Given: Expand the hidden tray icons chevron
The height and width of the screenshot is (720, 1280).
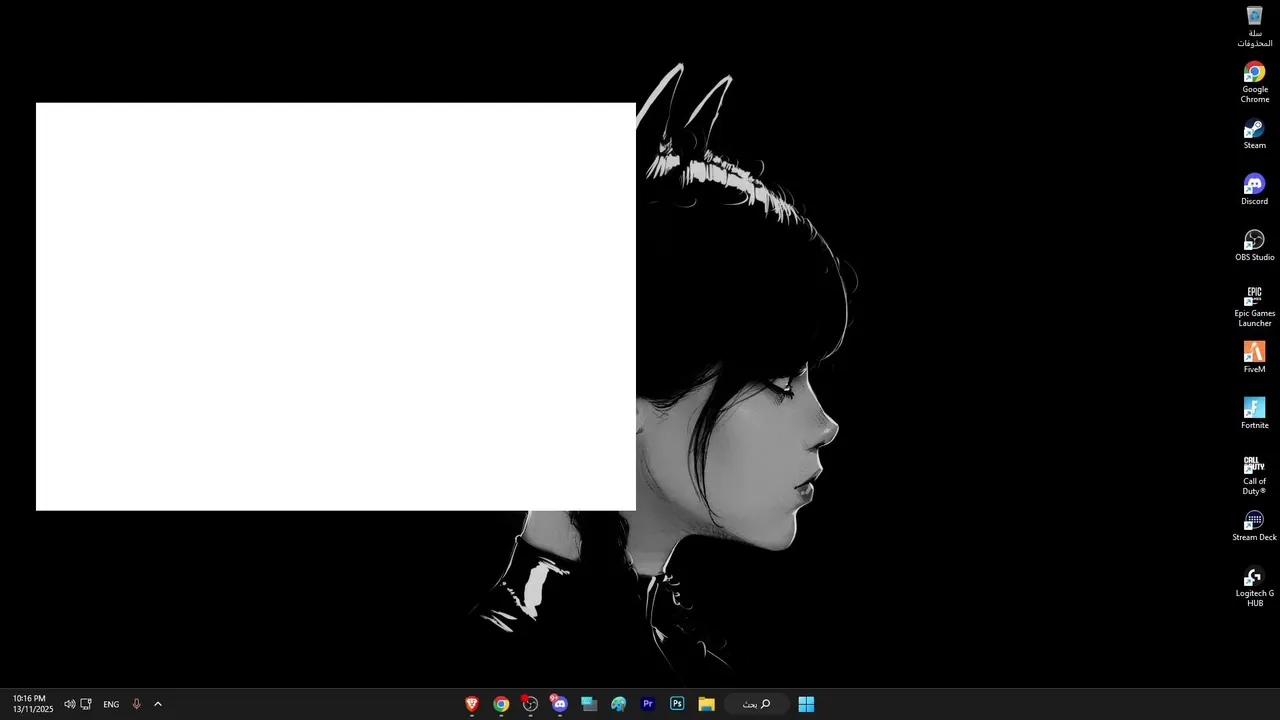Looking at the screenshot, I should tap(158, 704).
